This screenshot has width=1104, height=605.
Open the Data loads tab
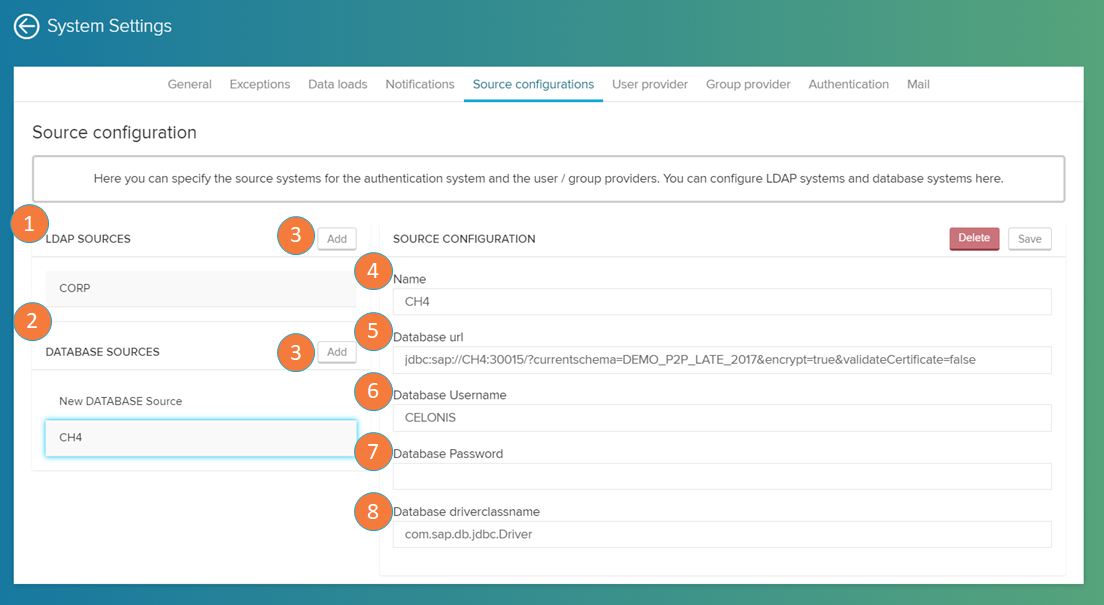[x=337, y=85]
